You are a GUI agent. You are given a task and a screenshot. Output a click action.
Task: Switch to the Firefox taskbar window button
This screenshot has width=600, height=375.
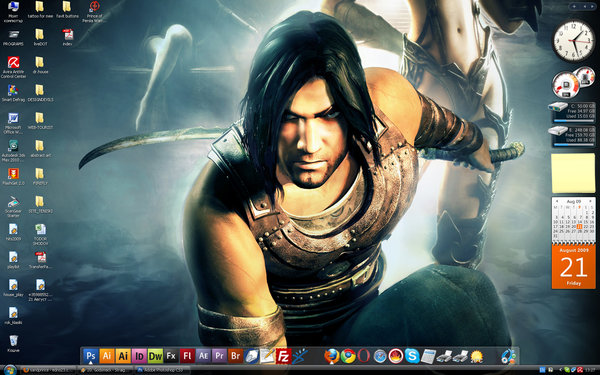(48, 370)
